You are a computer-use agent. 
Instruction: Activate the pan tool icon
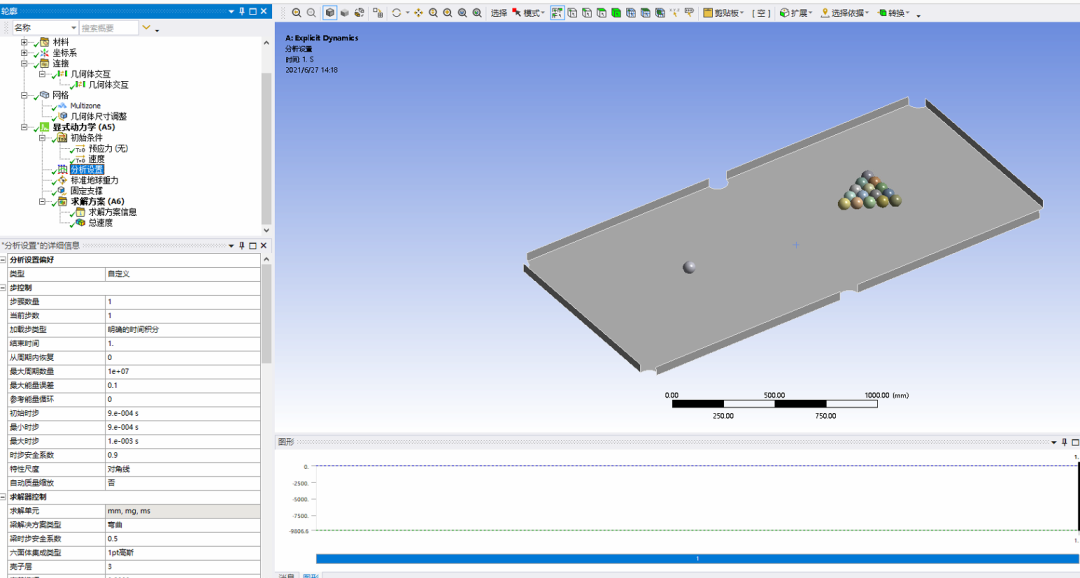(x=418, y=11)
